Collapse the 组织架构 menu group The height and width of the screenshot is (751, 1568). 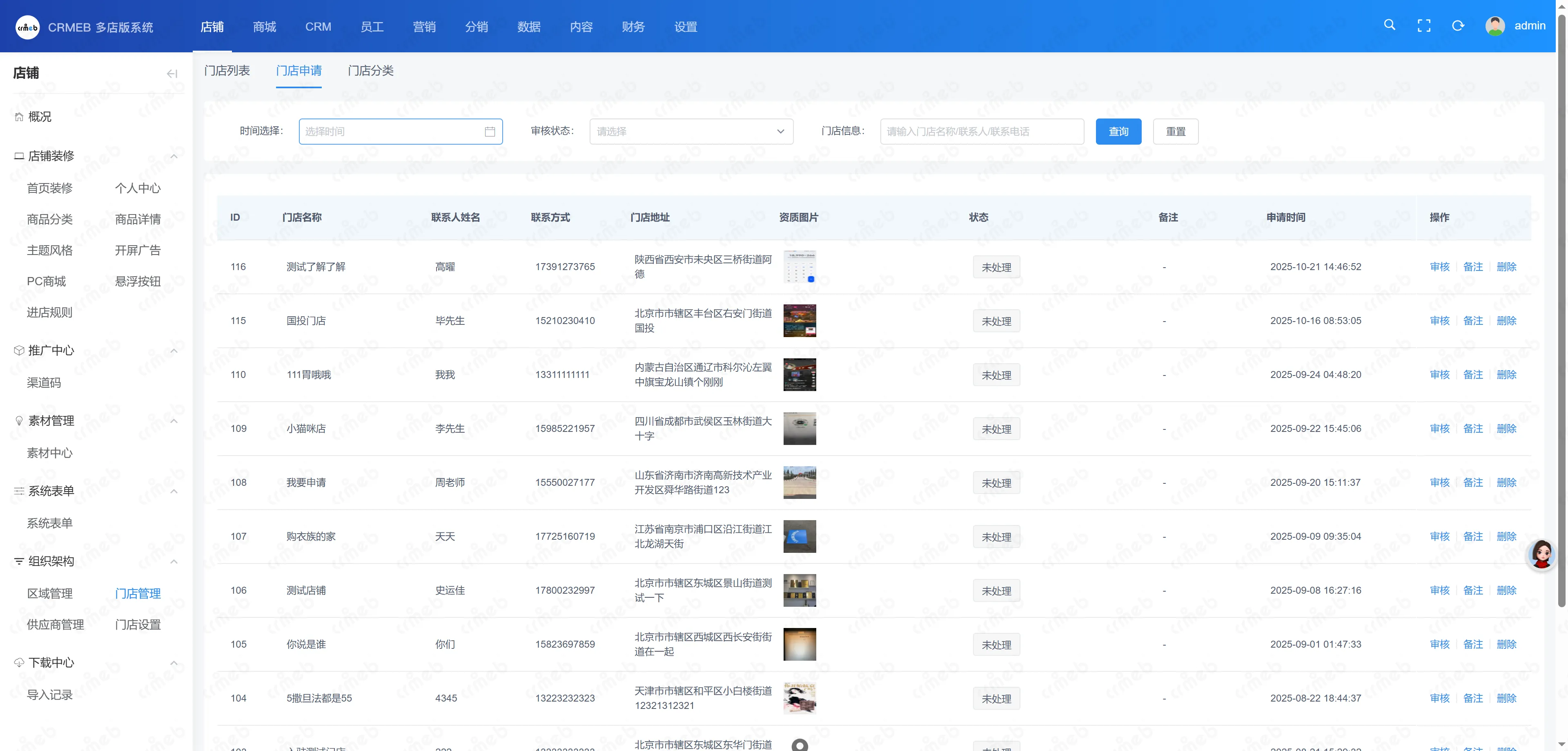[174, 561]
